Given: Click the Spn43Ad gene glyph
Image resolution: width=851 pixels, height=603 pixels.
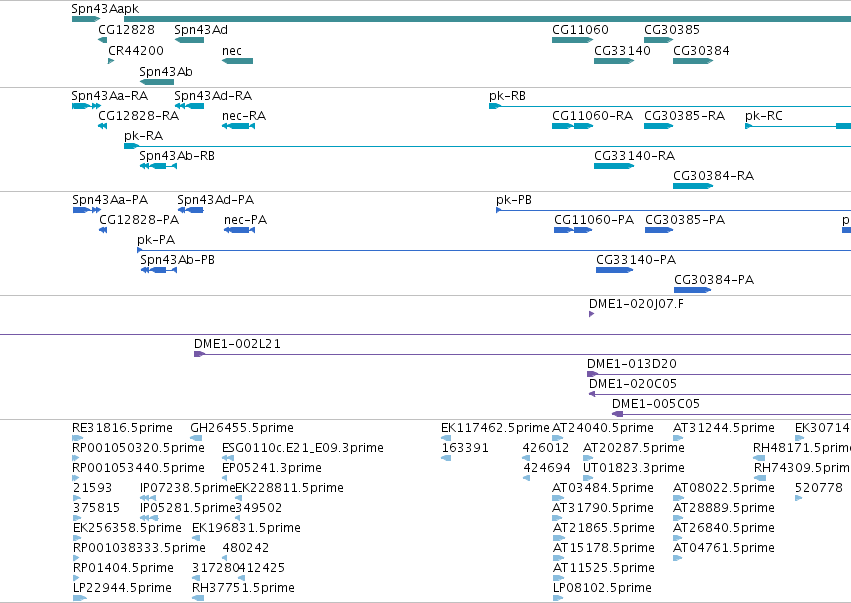Looking at the screenshot, I should pos(189,40).
